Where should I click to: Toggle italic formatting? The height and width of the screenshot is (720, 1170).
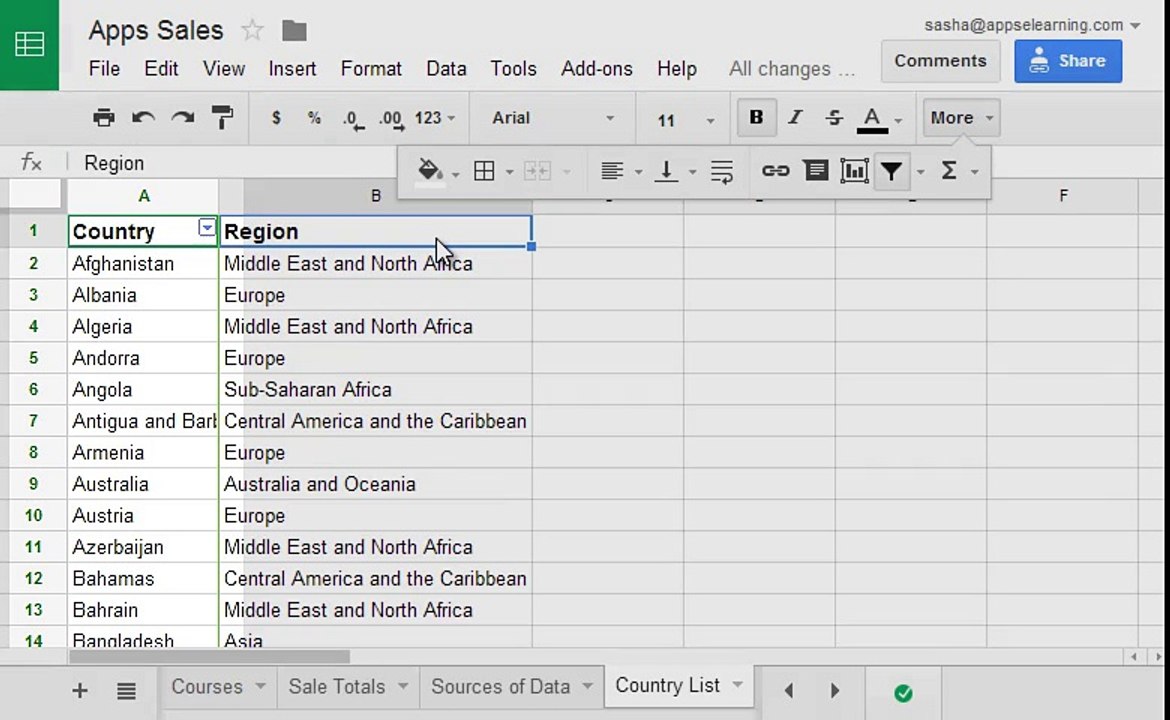795,118
